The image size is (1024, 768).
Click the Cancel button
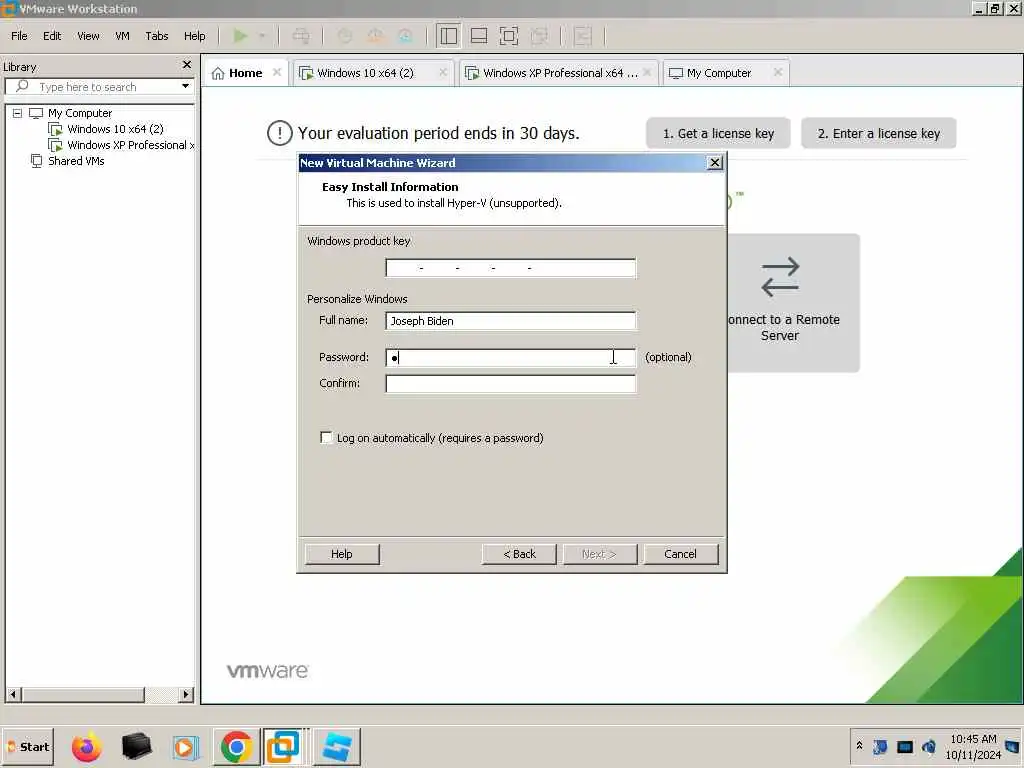pyautogui.click(x=680, y=554)
